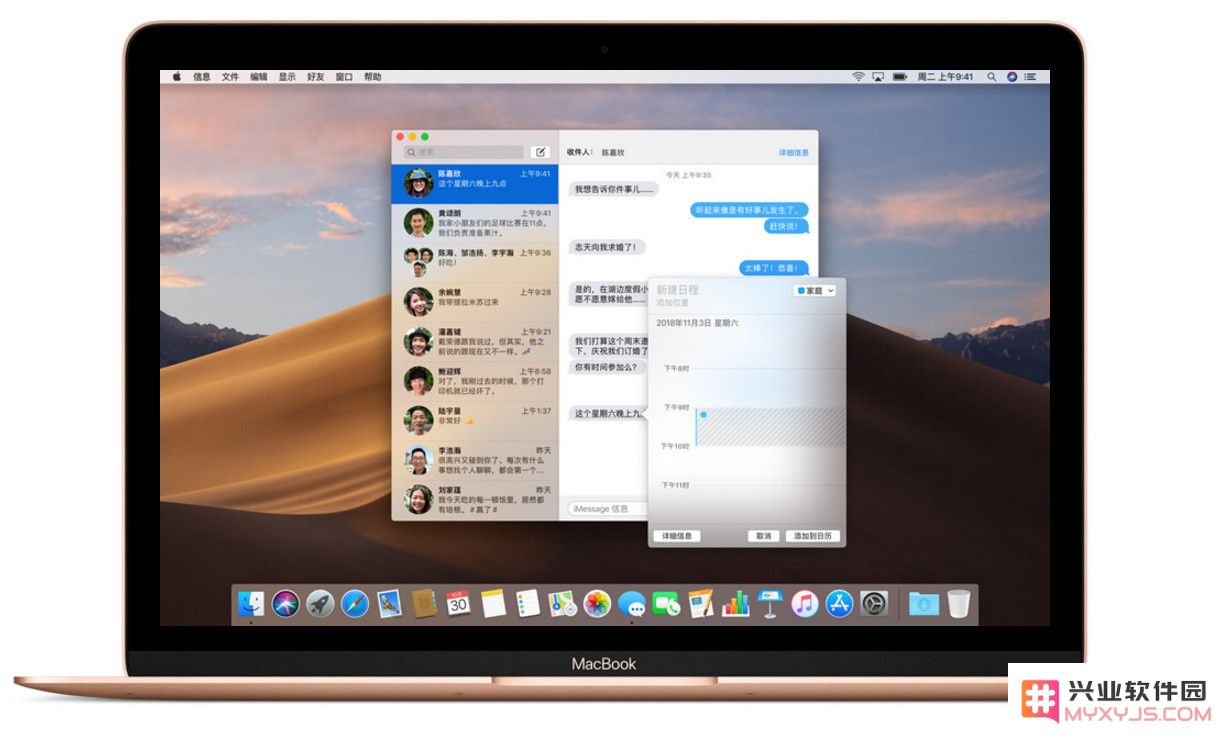Open the 帮助 menu
Screen dimensions: 1224x738
(372, 76)
